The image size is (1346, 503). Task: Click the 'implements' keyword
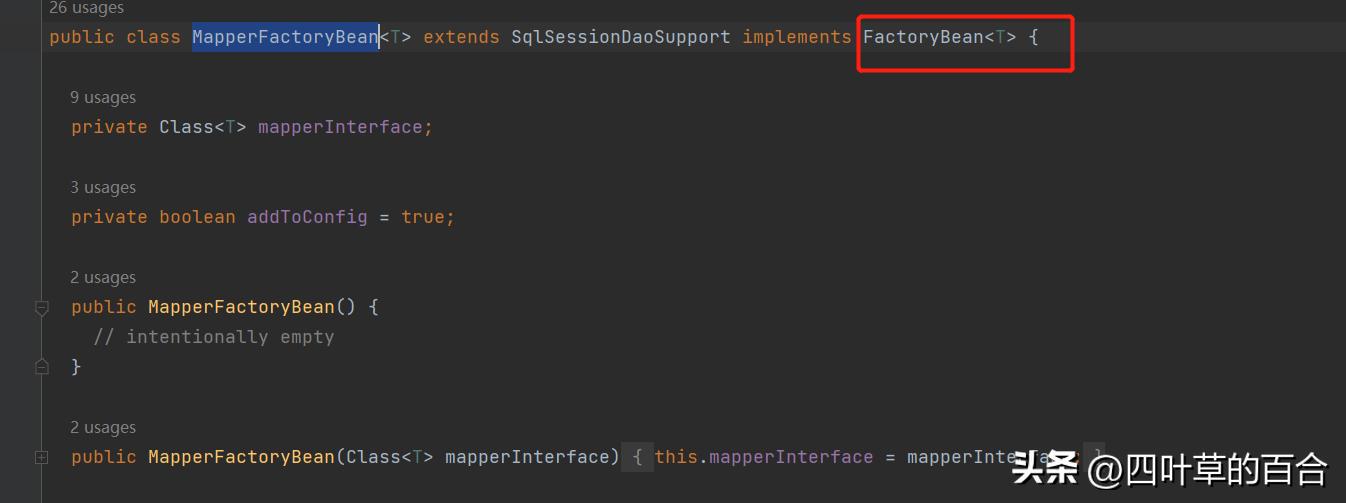coord(796,37)
